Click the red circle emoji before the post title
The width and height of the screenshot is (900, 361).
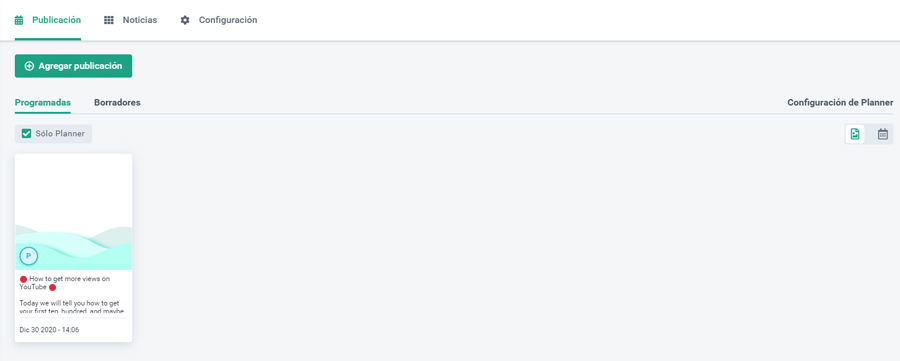click(x=24, y=279)
